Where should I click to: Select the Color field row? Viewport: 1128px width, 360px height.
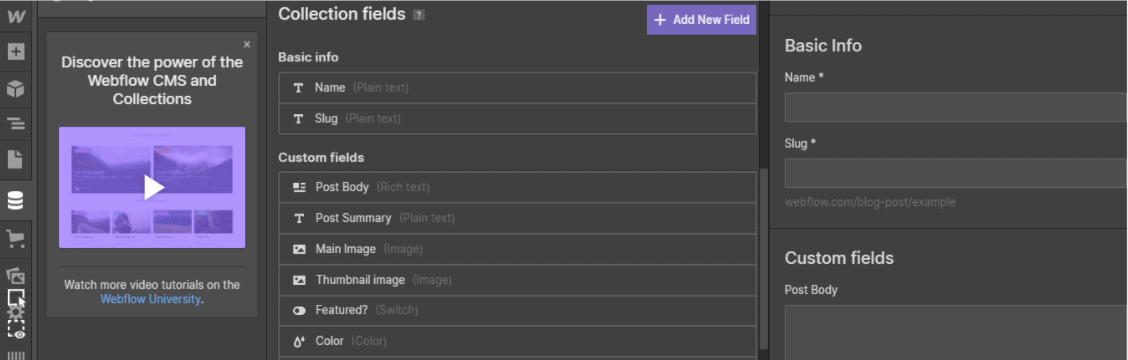[517, 341]
